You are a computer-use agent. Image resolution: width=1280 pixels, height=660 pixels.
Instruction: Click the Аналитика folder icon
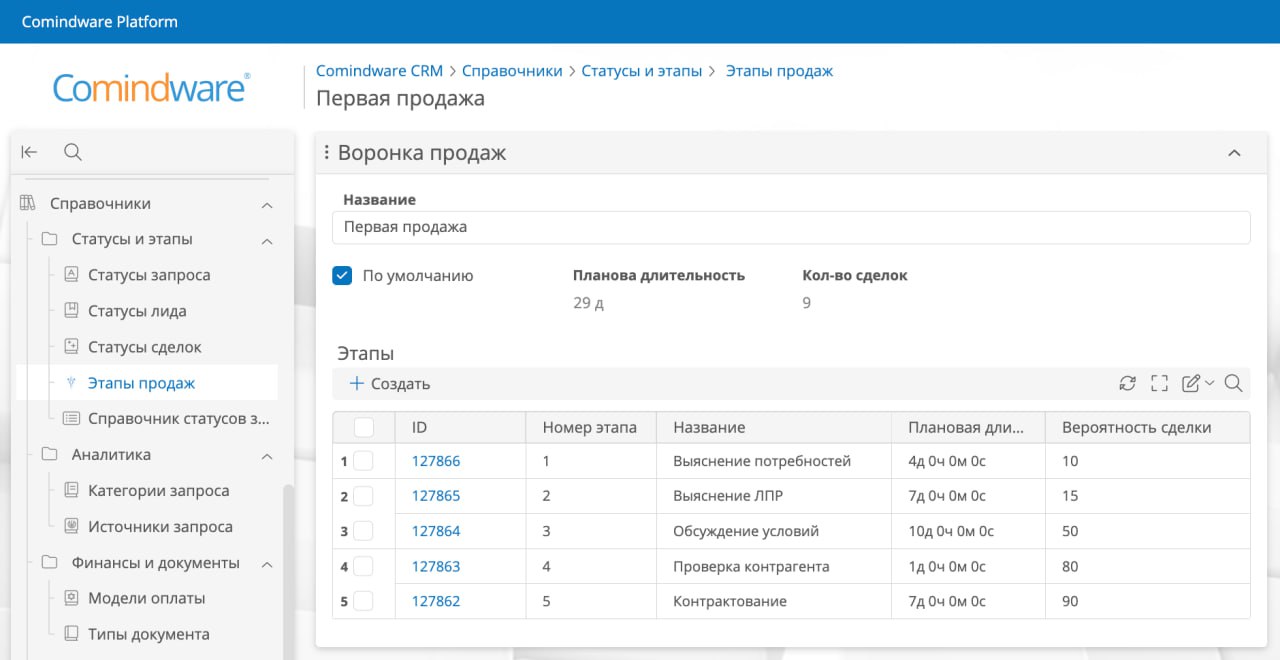49,454
